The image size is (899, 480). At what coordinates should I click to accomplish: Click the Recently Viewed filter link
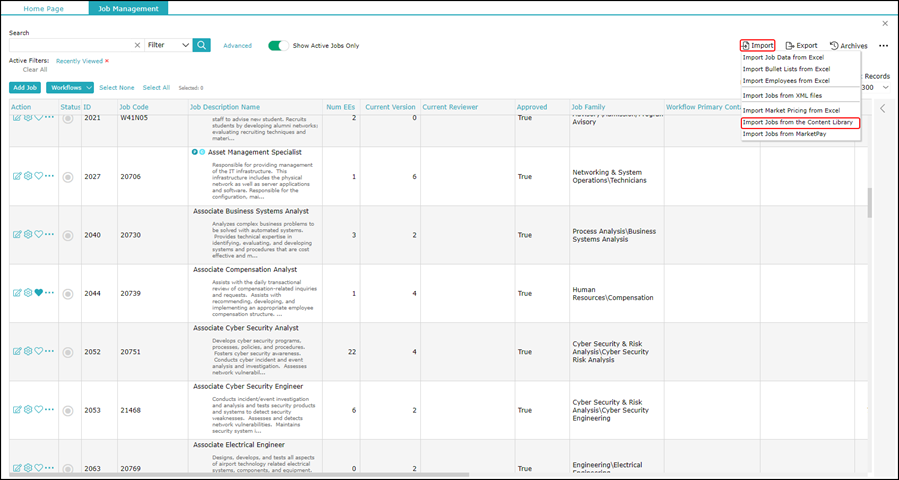tap(79, 61)
